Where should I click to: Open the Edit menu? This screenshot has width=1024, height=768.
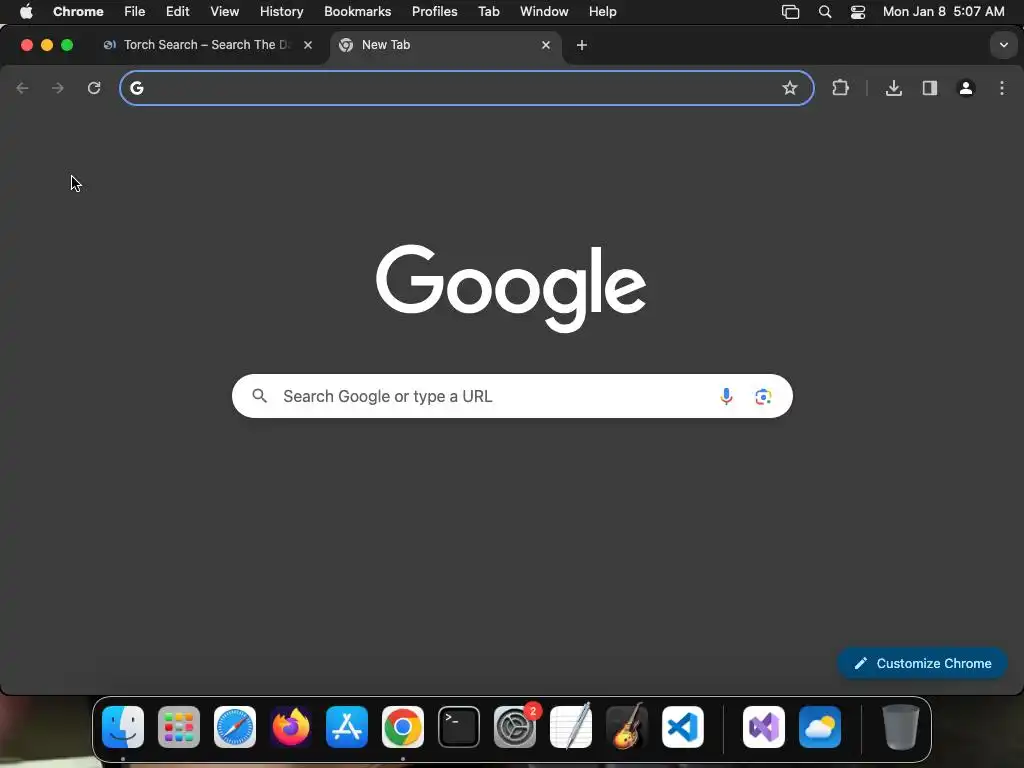tap(178, 12)
